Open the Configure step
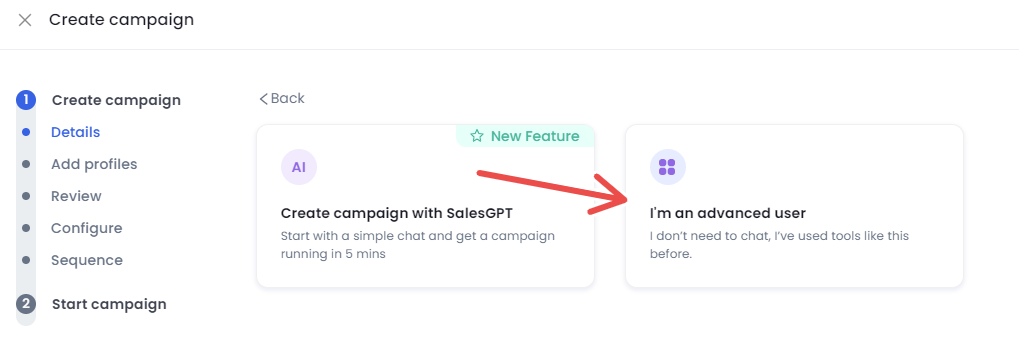Image resolution: width=1019 pixels, height=363 pixels. pos(86,228)
